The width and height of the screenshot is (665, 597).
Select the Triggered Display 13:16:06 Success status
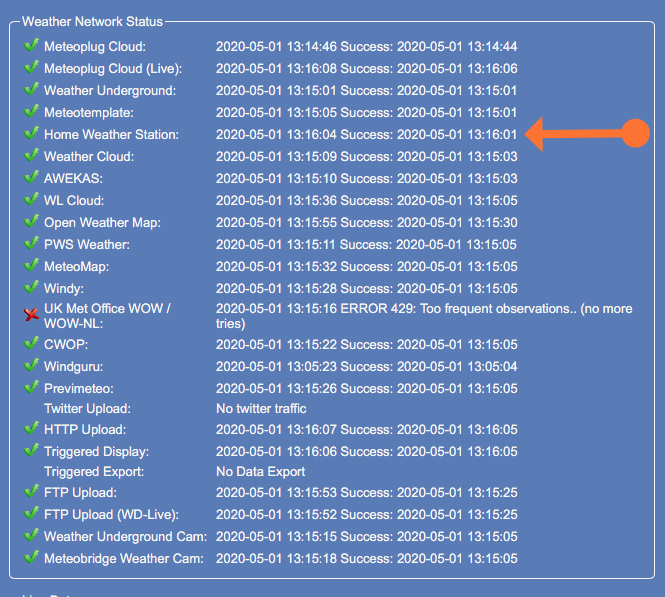tap(366, 452)
